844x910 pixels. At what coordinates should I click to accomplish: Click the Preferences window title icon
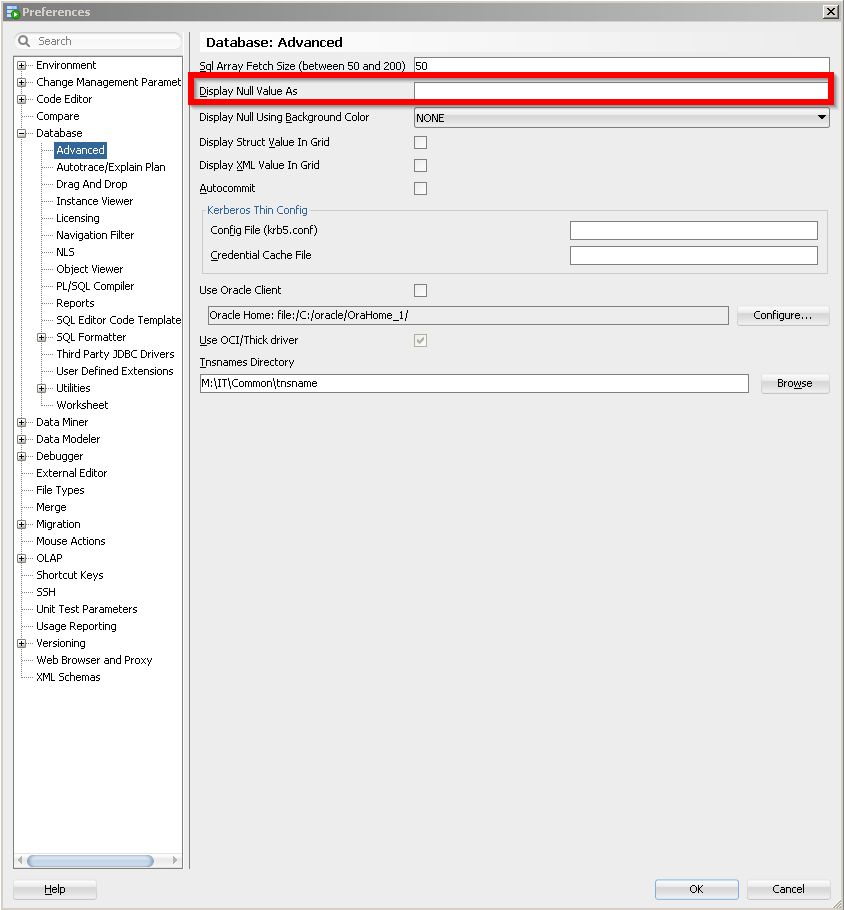[12, 12]
